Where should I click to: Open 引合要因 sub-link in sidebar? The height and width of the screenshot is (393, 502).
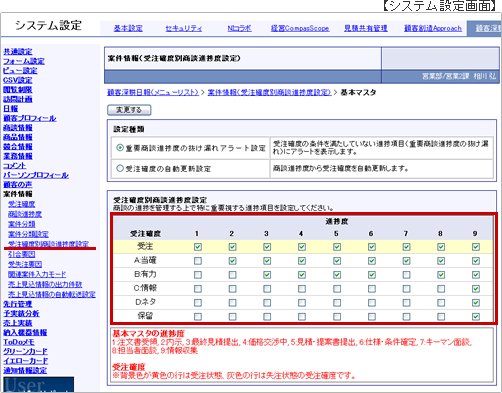pyautogui.click(x=22, y=254)
